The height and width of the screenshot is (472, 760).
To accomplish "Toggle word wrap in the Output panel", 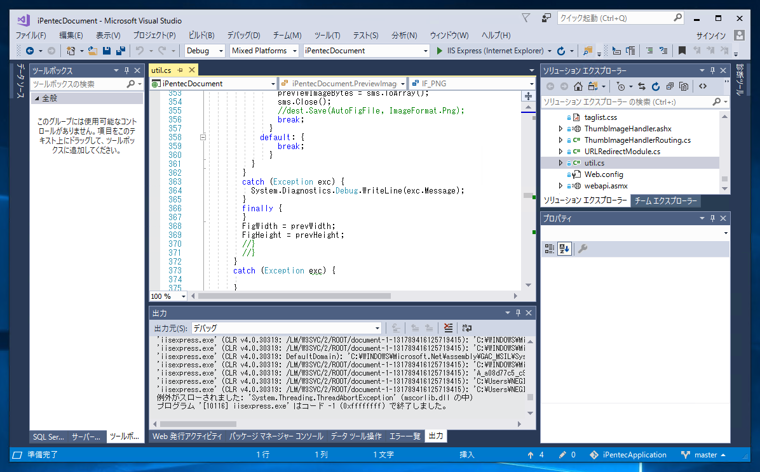I will tap(467, 328).
